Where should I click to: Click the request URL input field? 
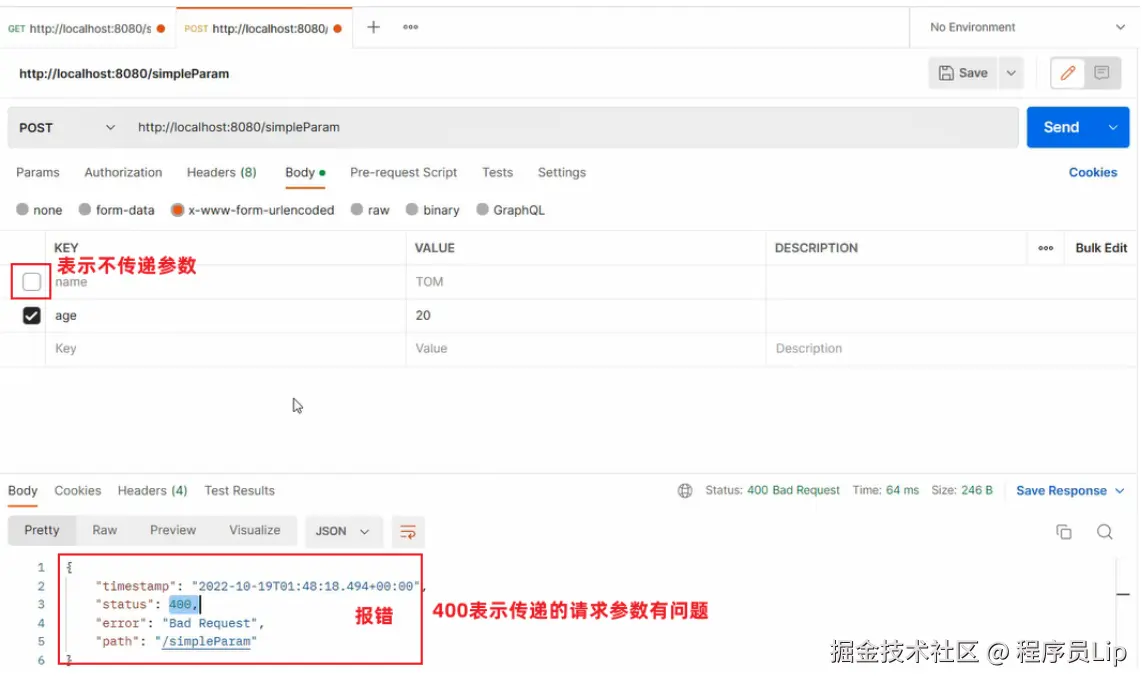pos(572,127)
